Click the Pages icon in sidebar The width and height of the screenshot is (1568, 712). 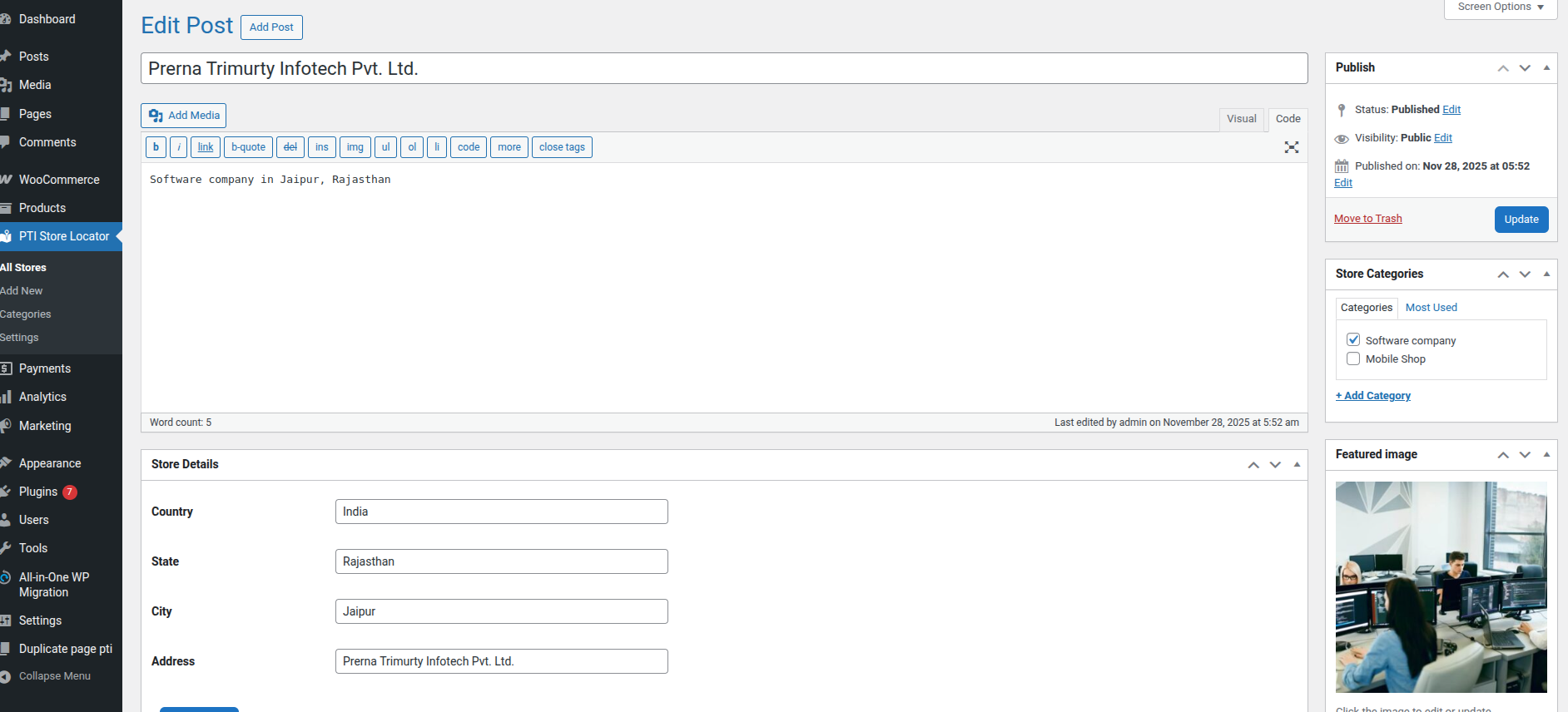(x=5, y=114)
